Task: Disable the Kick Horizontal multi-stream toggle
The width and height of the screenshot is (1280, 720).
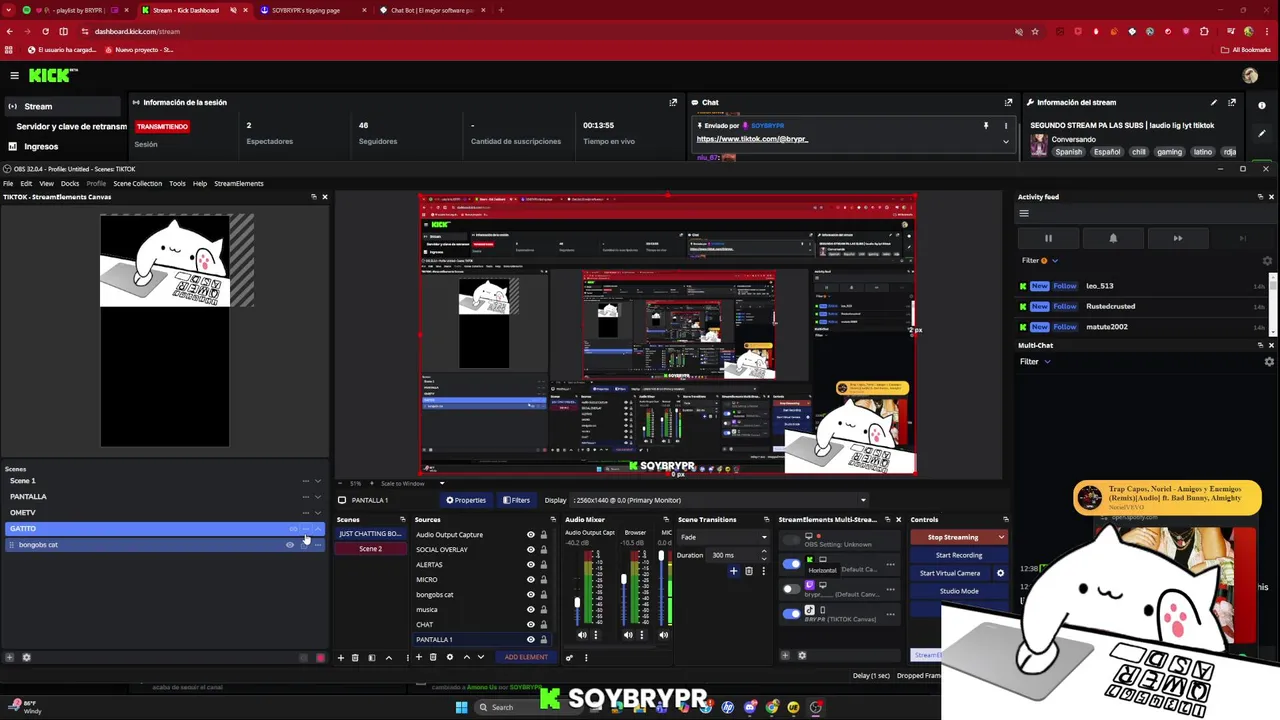Action: tap(791, 565)
